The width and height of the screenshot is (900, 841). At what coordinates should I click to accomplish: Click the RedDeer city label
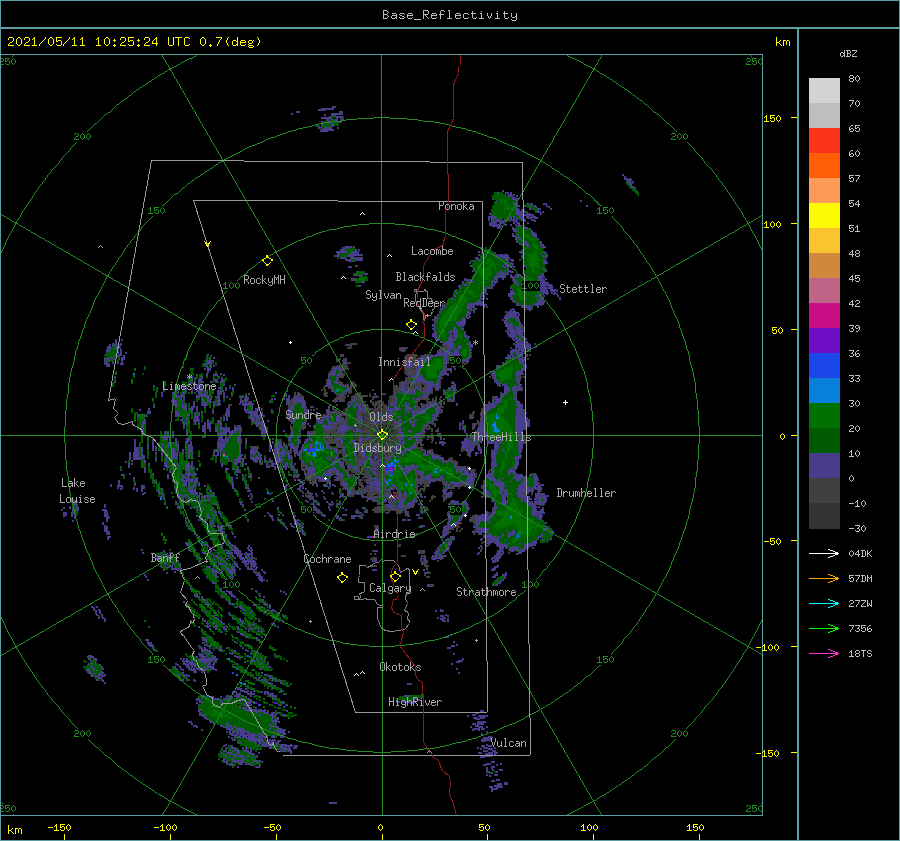pos(424,303)
